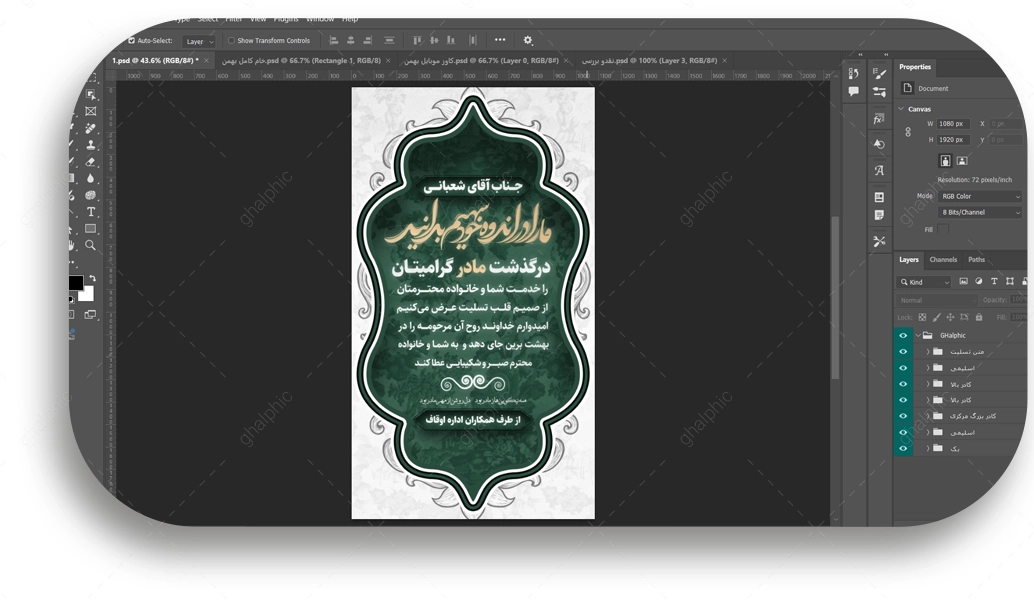Select the Type tool in the toolbar
The height and width of the screenshot is (602, 1034).
(x=91, y=212)
